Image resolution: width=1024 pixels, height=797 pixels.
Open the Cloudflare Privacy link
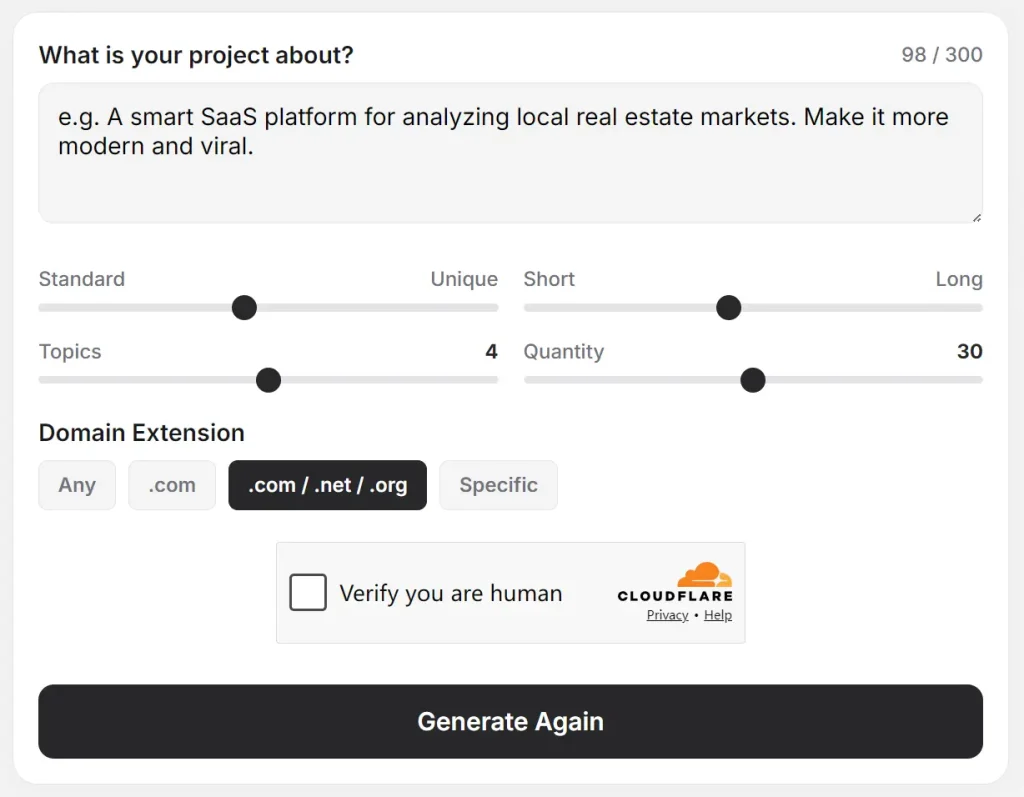coord(666,615)
